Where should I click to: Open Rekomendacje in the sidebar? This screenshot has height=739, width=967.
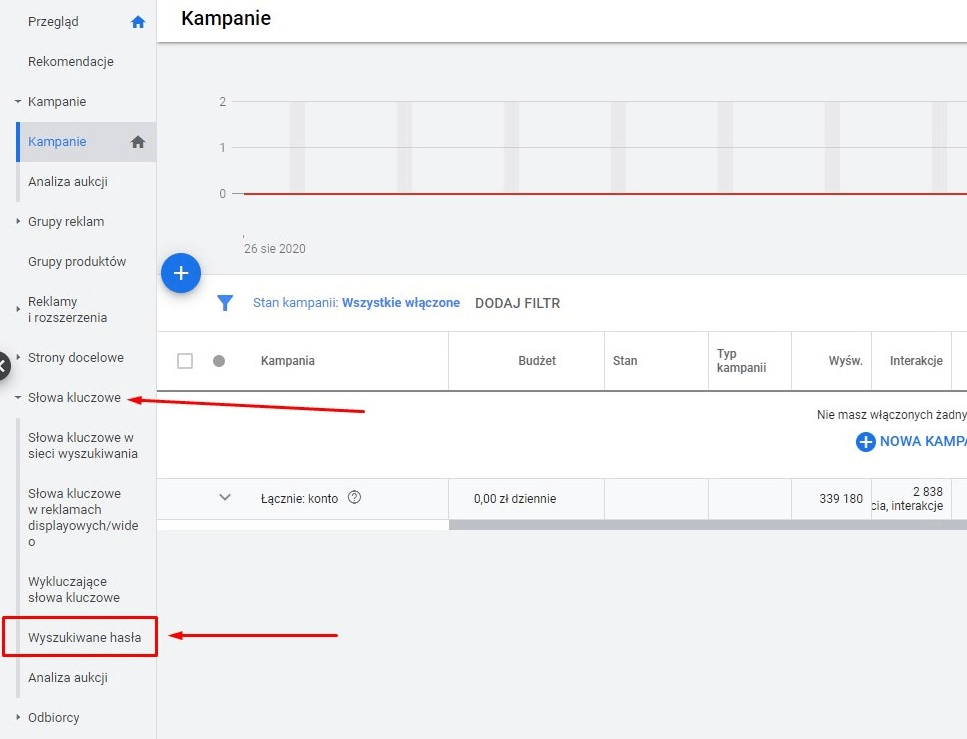click(71, 62)
